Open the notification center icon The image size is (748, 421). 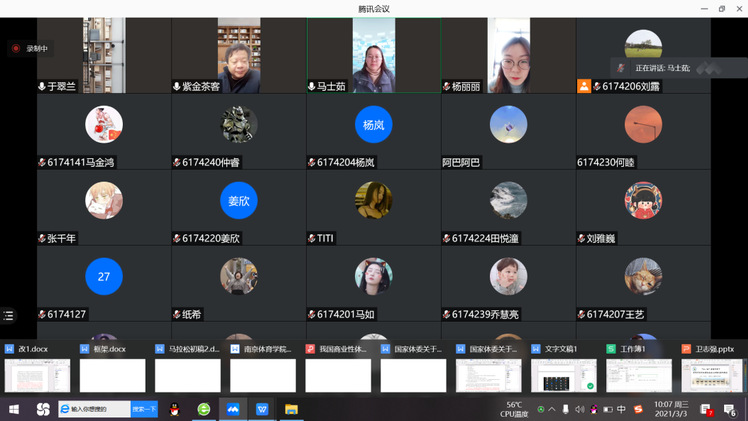point(731,409)
